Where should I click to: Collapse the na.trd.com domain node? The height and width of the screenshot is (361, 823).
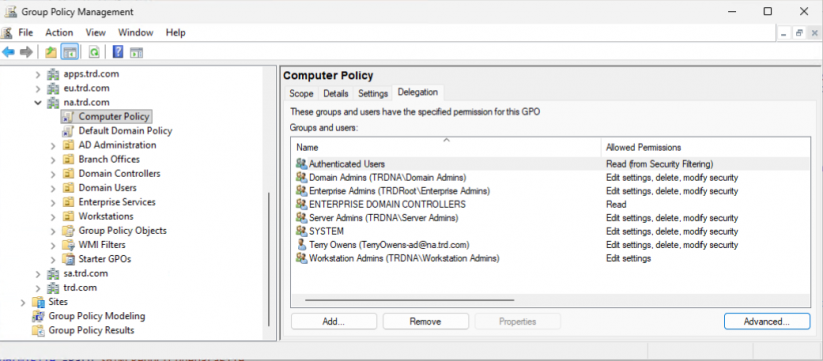(x=38, y=102)
